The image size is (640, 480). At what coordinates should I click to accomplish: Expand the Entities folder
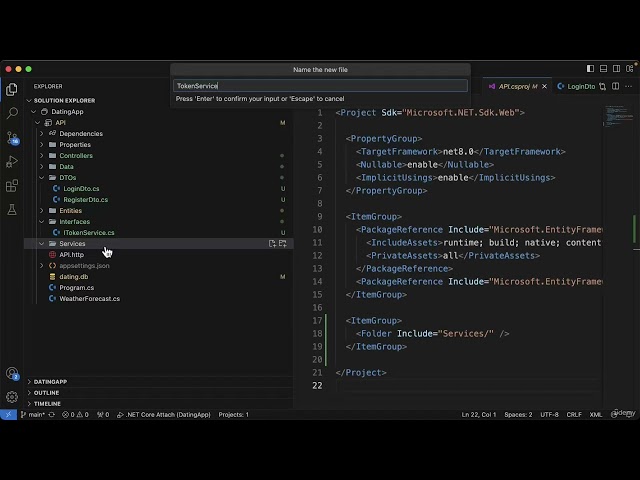42,211
